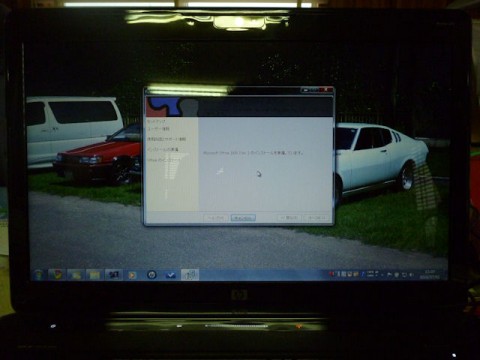The width and height of the screenshot is (480, 360).
Task: Click the highlighted キャンセル (Cancel) button
Action: point(243,218)
